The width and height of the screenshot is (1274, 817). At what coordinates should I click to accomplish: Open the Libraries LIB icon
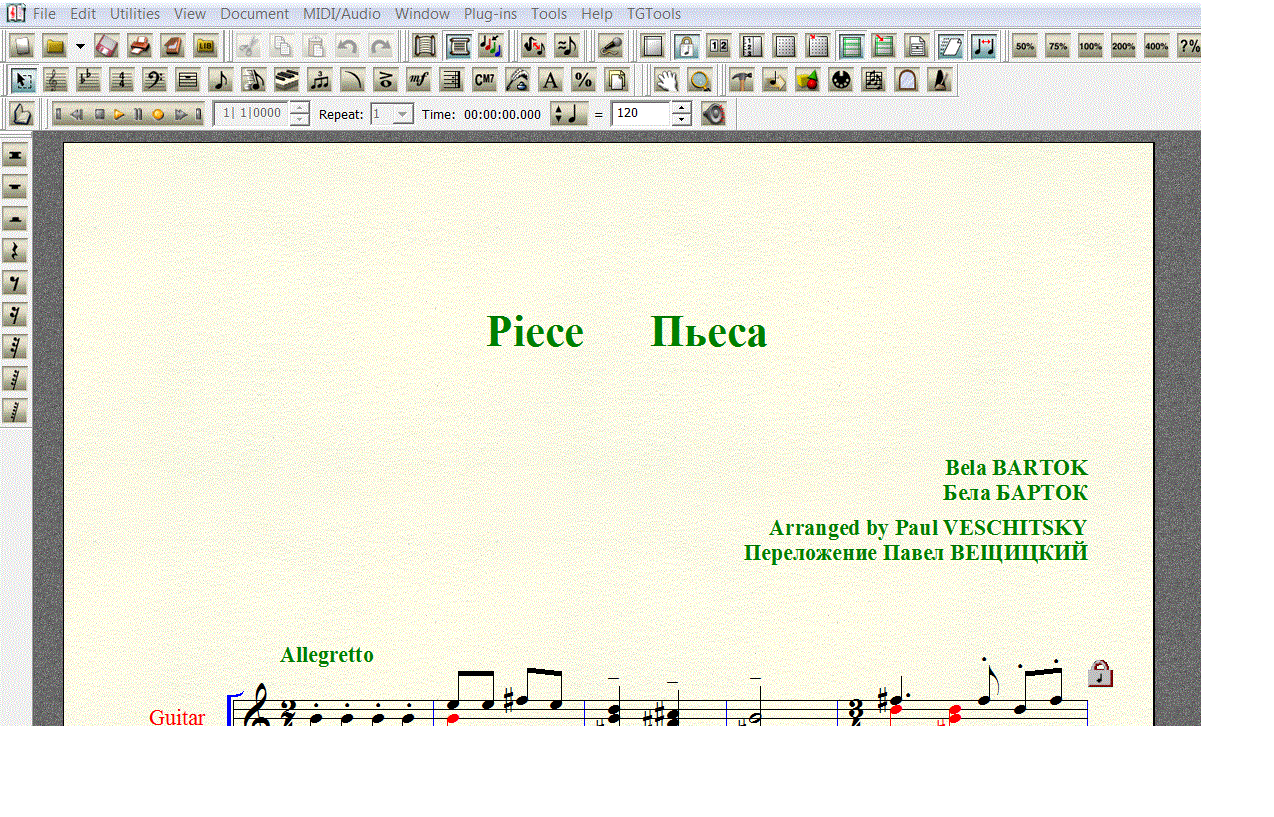tap(206, 46)
